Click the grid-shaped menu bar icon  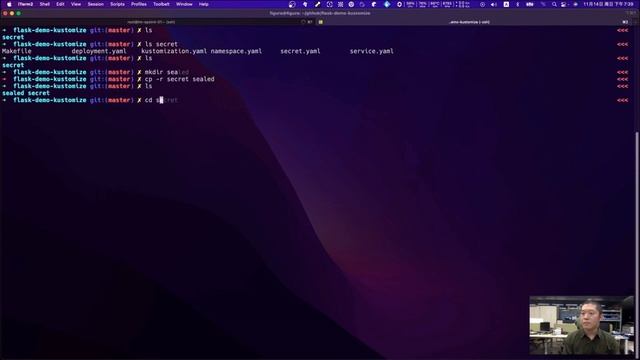[x=340, y=4]
